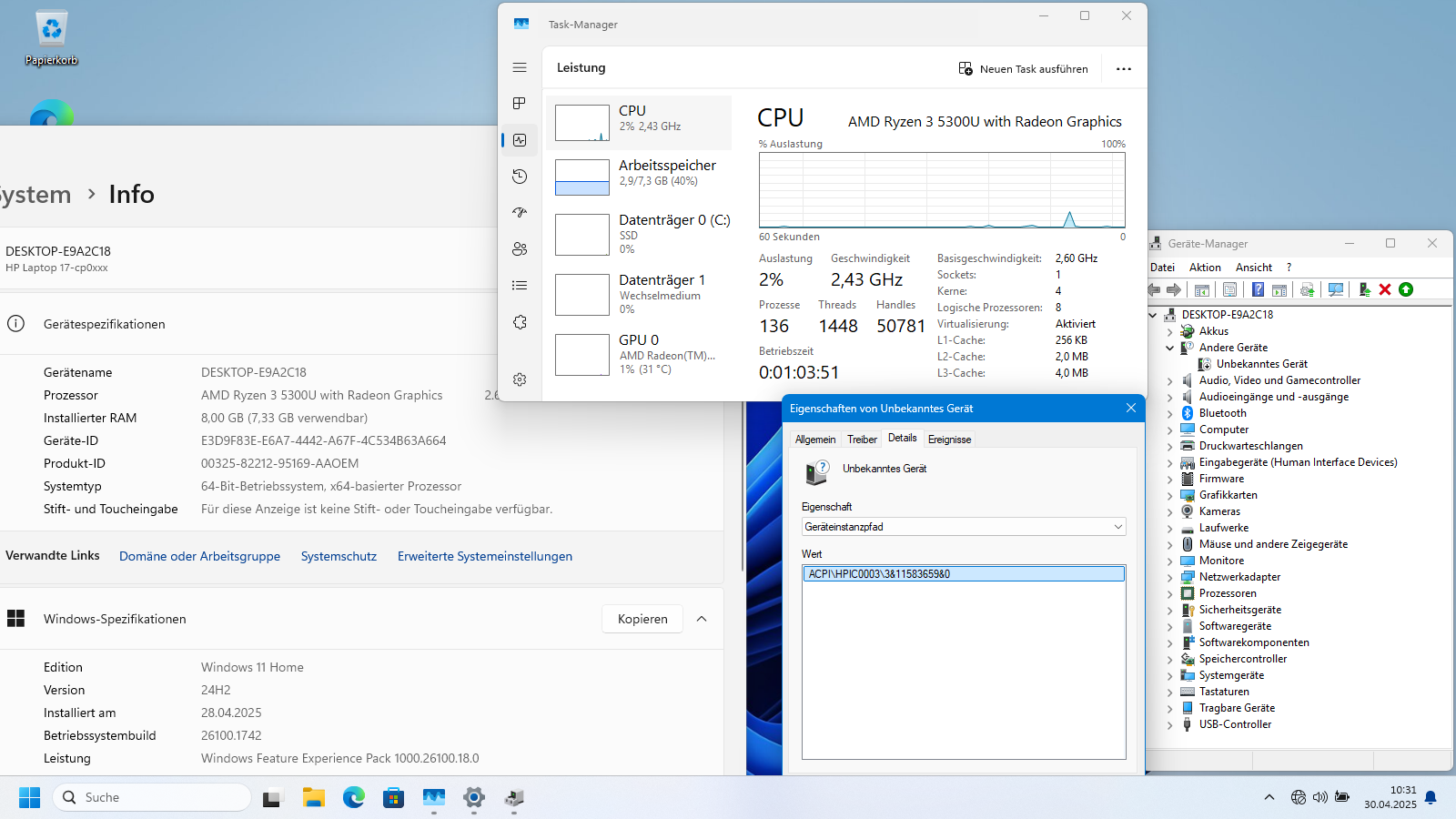The height and width of the screenshot is (819, 1456).
Task: Open Erweiterte Systemeinstellungen link
Action: point(485,556)
